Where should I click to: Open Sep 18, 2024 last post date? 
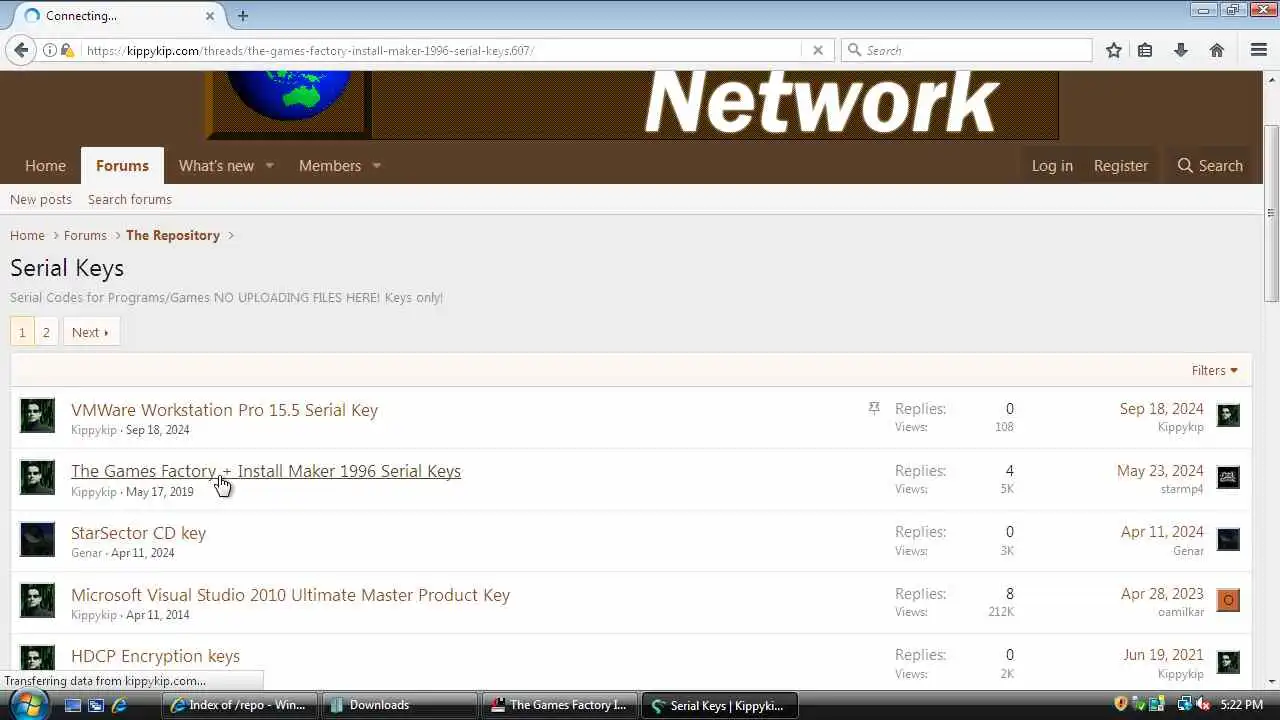[1161, 408]
